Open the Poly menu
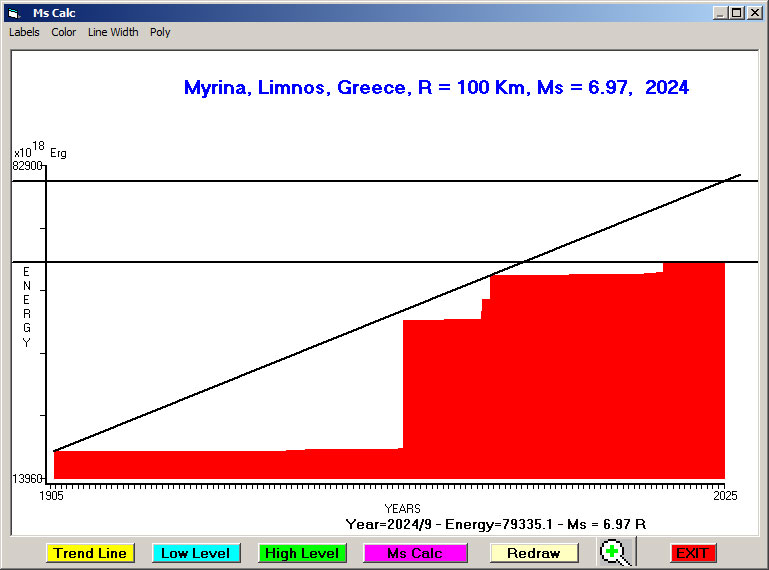Image resolution: width=769 pixels, height=570 pixels. (160, 32)
